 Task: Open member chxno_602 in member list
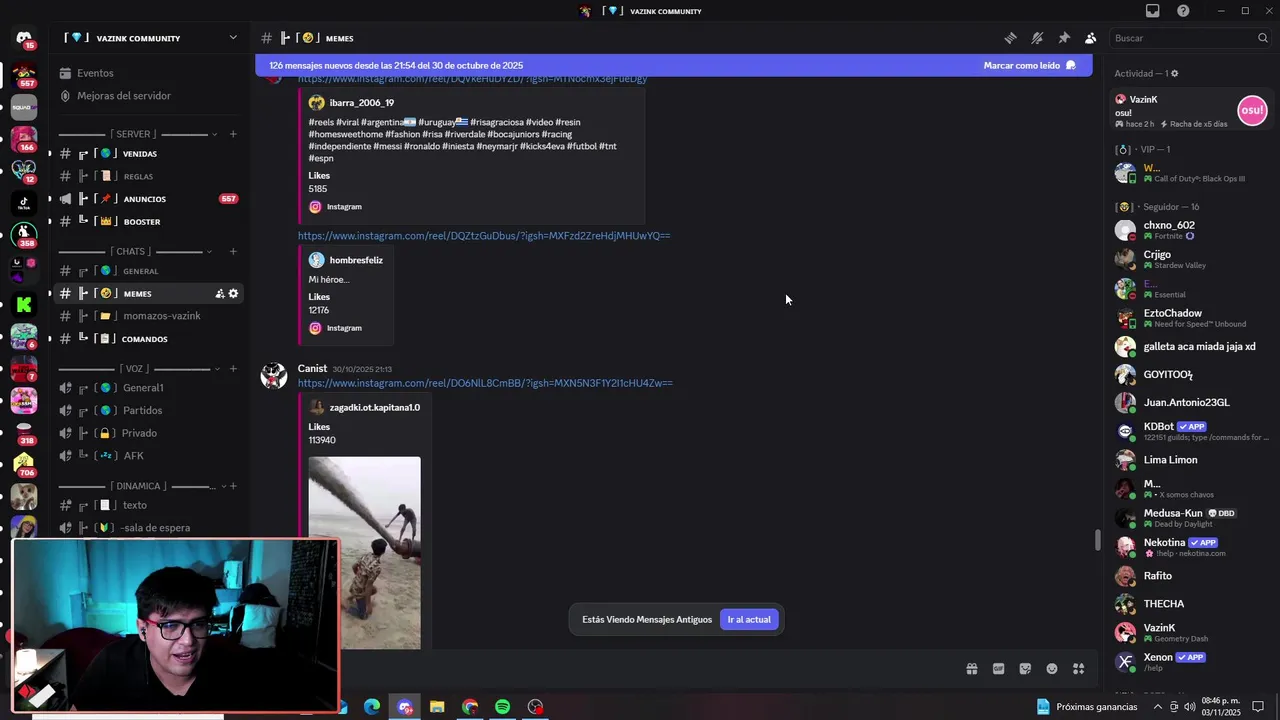1190,230
